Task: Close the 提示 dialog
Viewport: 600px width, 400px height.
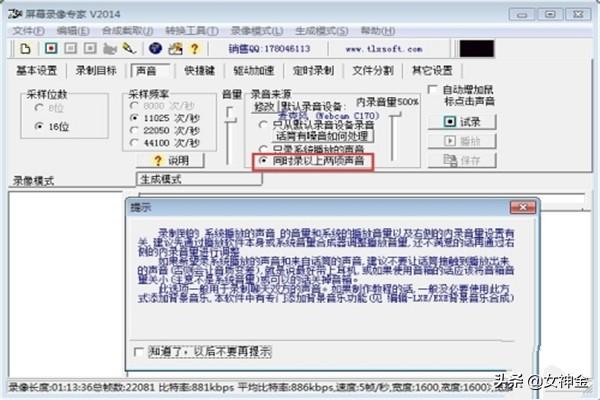Action: pos(523,207)
